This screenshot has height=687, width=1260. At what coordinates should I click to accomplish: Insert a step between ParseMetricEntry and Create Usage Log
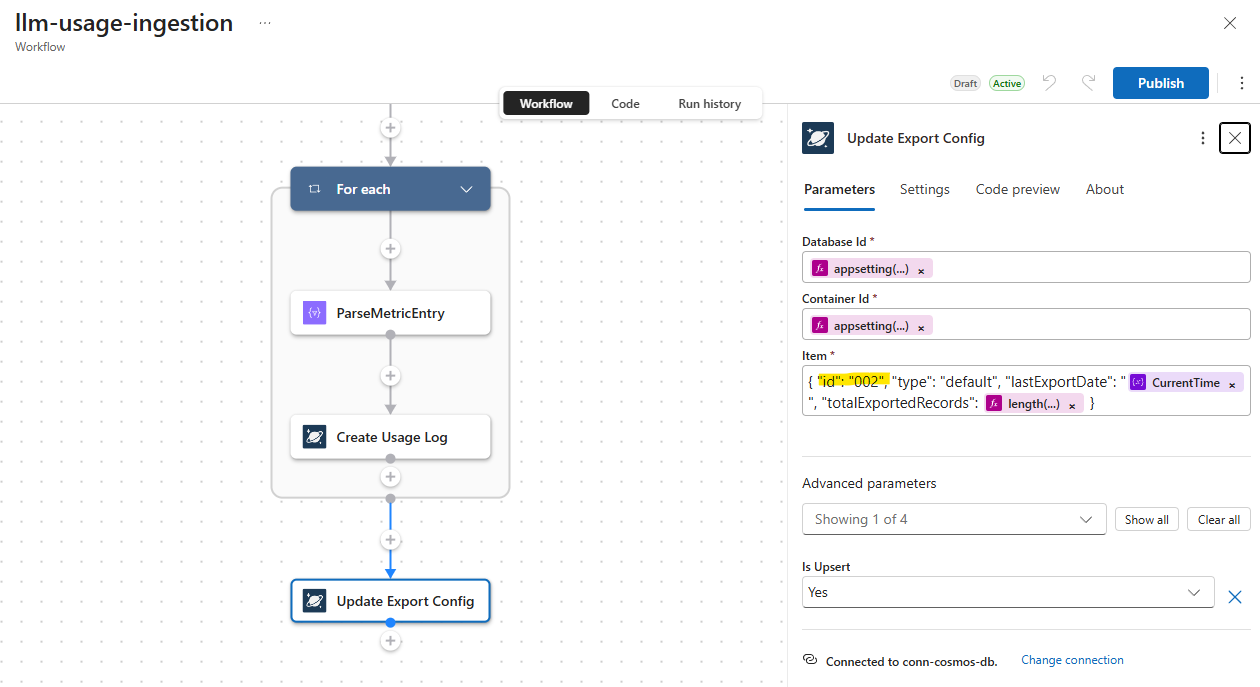(x=390, y=376)
